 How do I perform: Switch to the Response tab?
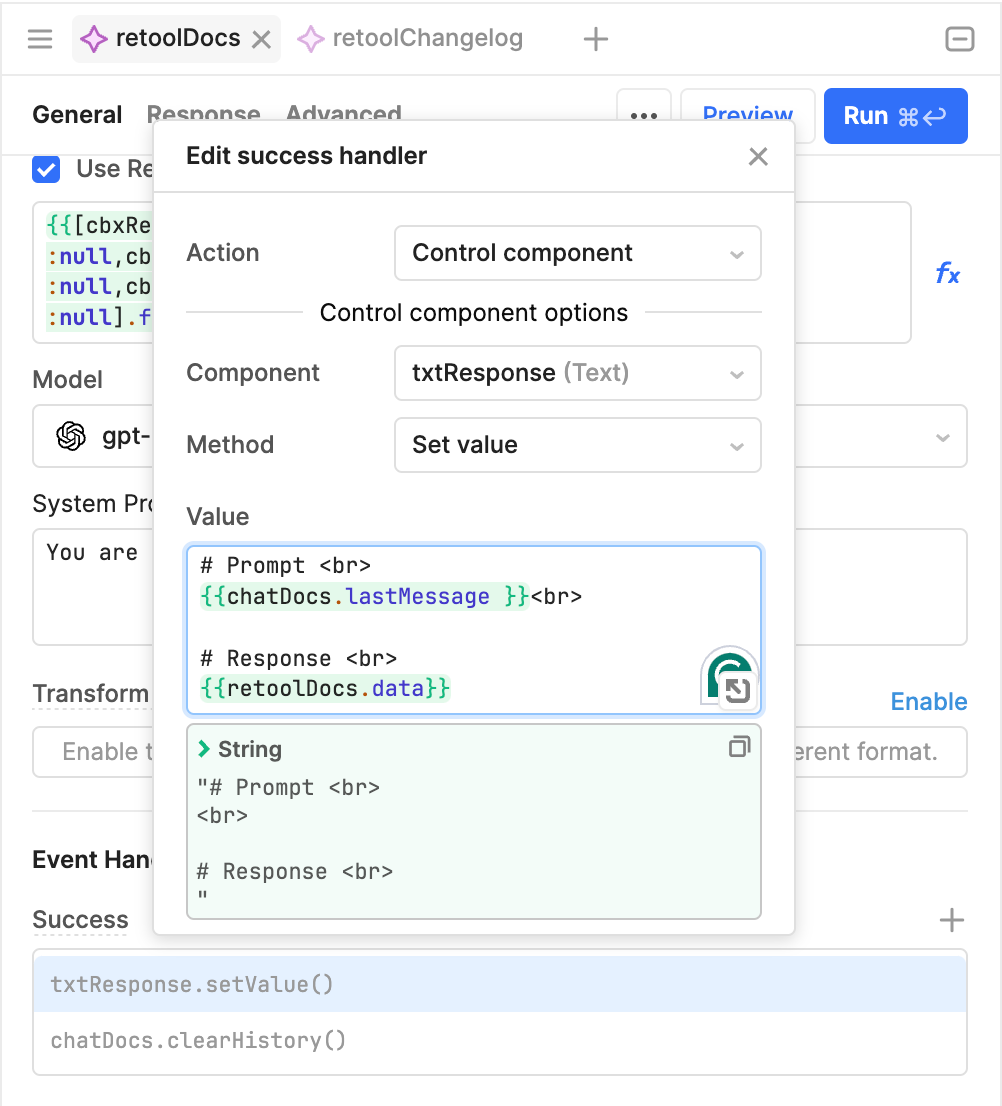pos(203,113)
